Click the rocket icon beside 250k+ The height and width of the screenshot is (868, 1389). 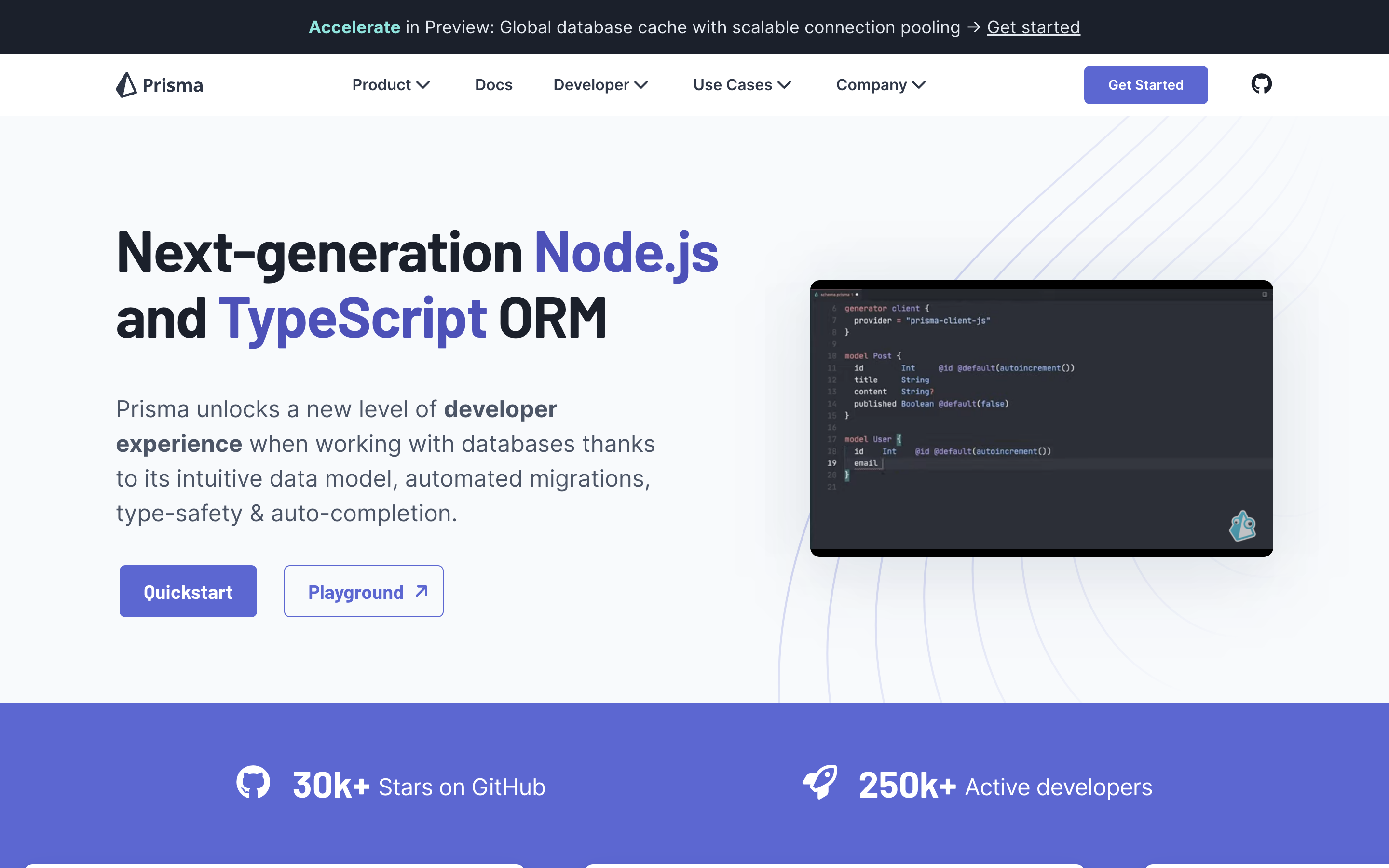(x=820, y=783)
